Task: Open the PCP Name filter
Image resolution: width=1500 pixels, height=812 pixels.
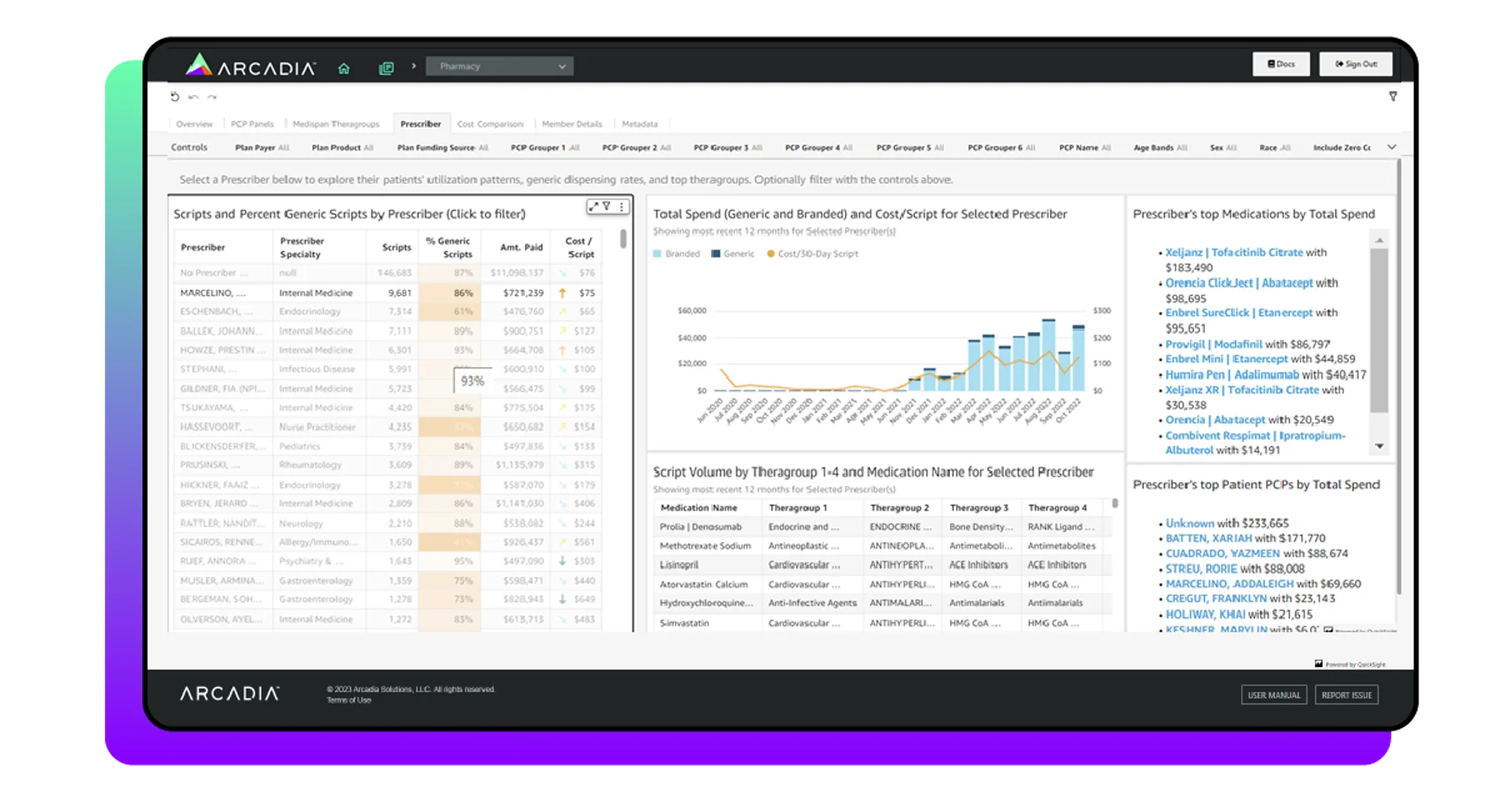Action: coord(1085,147)
